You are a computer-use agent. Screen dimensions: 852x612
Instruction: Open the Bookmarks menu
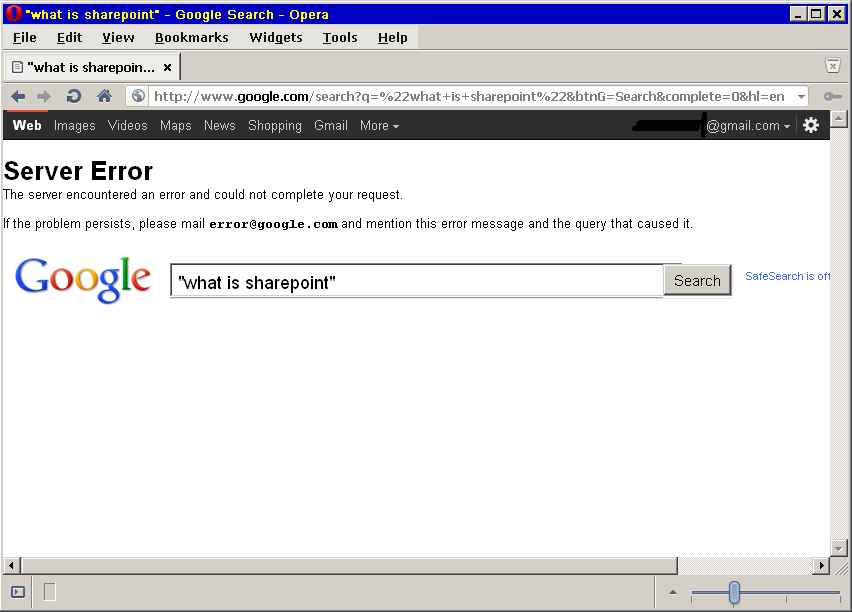coord(192,38)
